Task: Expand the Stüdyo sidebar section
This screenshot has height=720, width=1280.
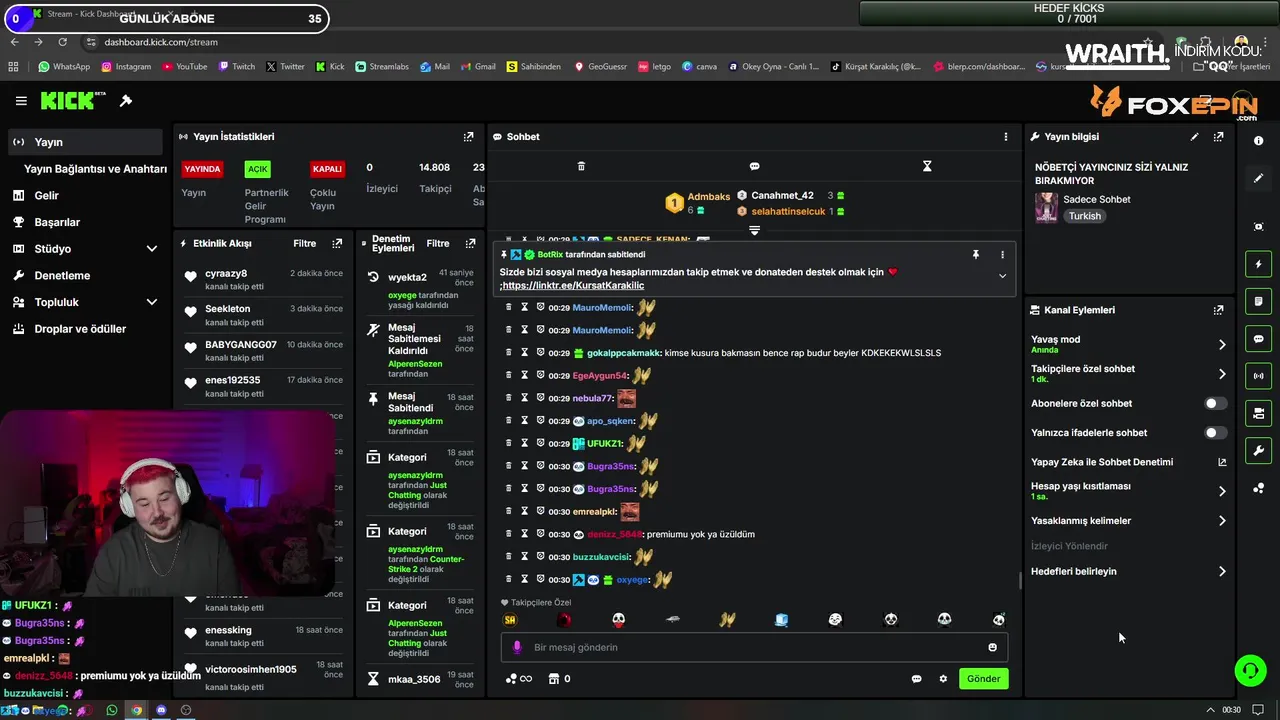Action: click(x=152, y=249)
